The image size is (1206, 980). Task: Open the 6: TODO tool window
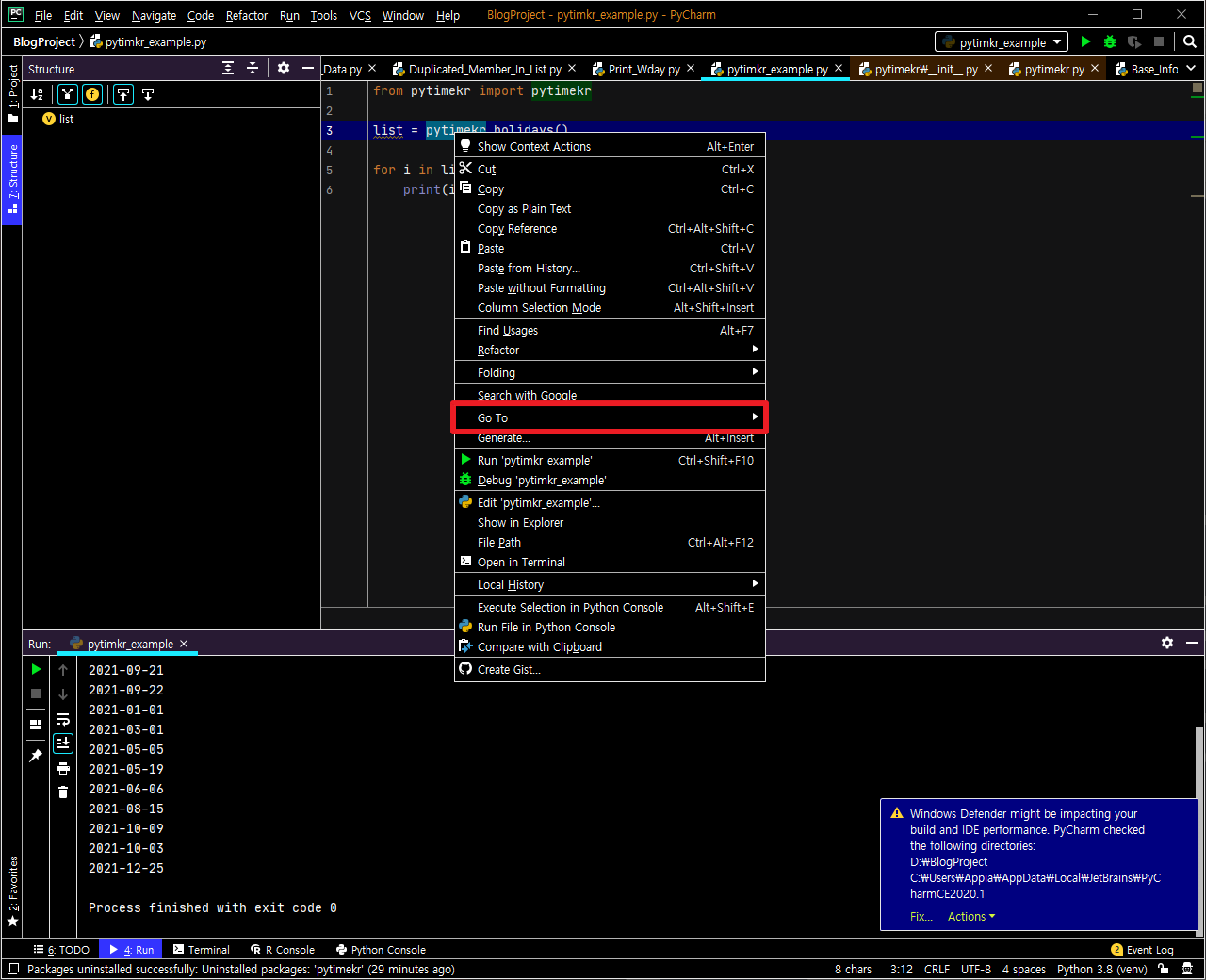pyautogui.click(x=61, y=949)
